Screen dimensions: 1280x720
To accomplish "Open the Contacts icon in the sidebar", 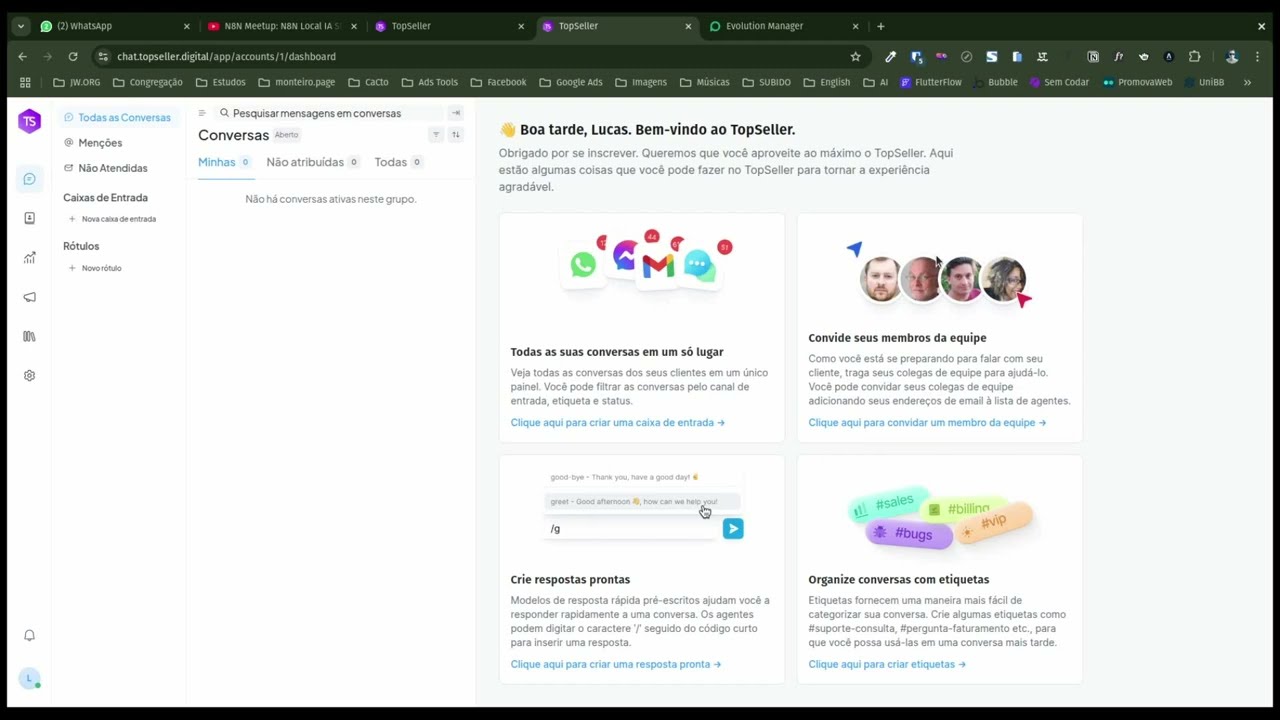I will 29,218.
